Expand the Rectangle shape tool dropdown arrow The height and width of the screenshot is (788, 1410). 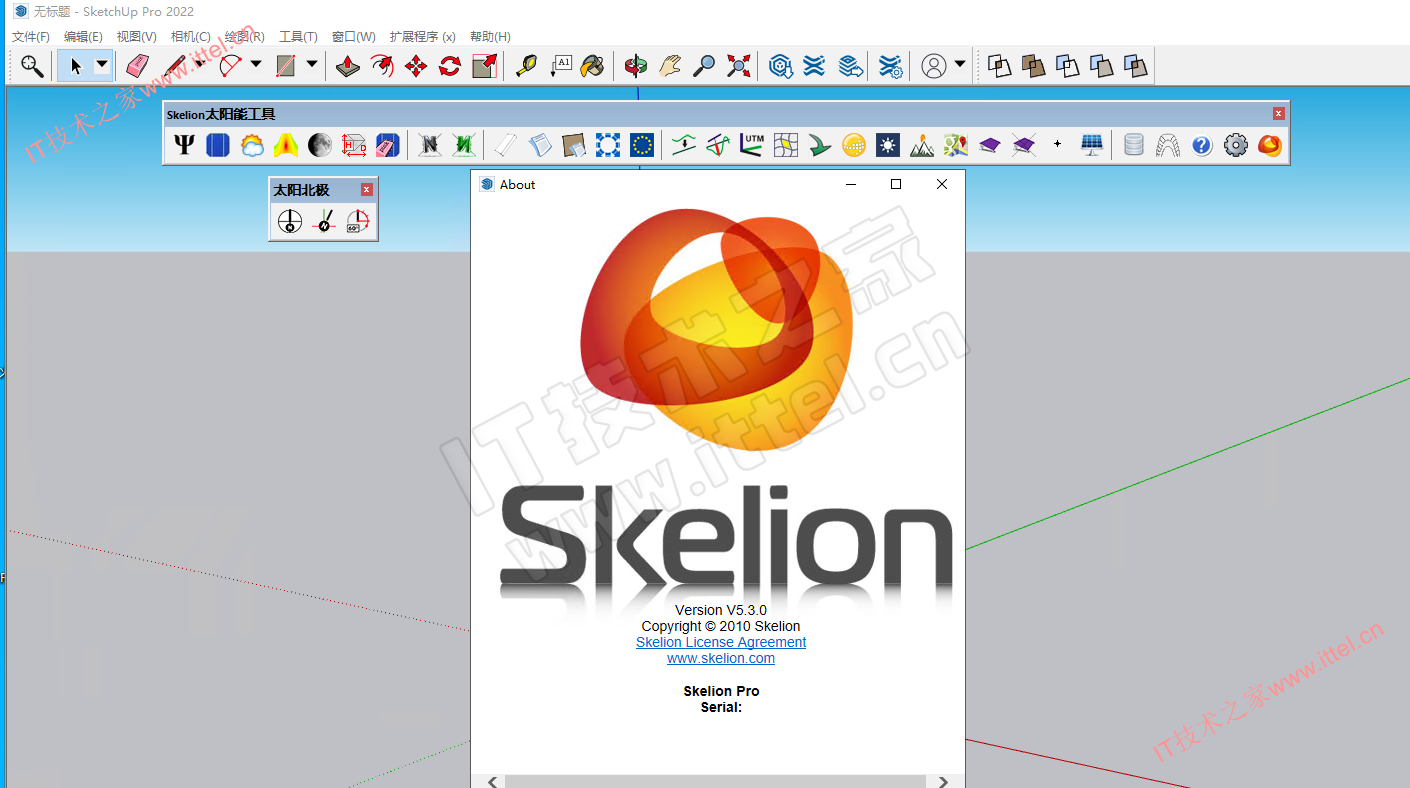[312, 65]
